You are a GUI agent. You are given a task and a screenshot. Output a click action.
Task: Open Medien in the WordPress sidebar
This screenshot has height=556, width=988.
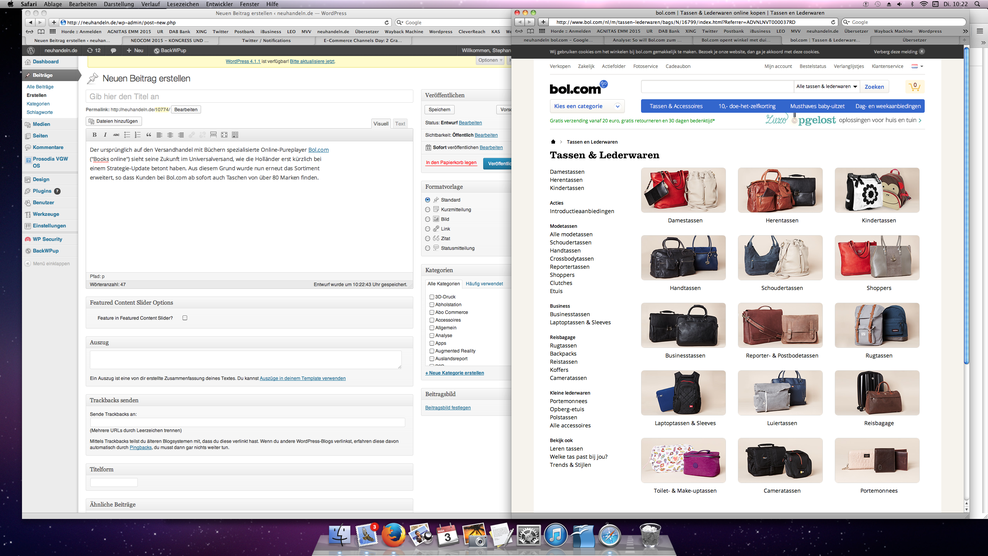(41, 124)
